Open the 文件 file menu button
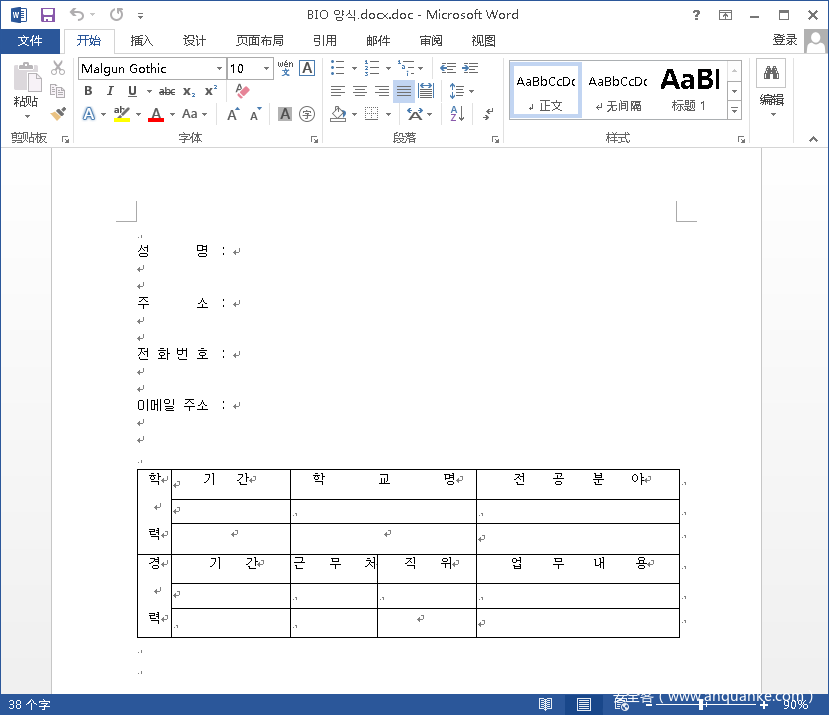The width and height of the screenshot is (829, 715). click(x=30, y=41)
